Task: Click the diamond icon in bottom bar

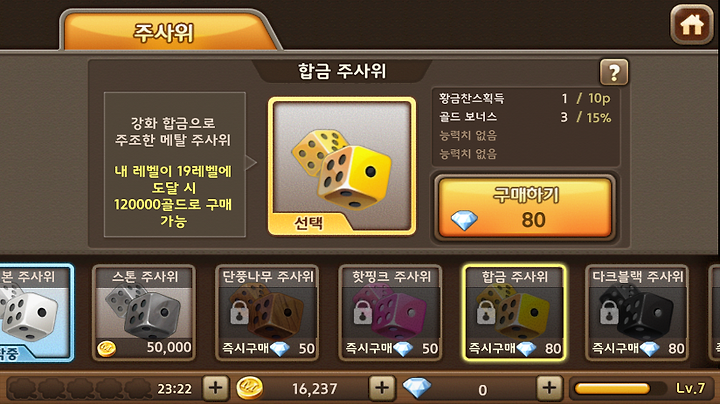Action: (x=416, y=387)
